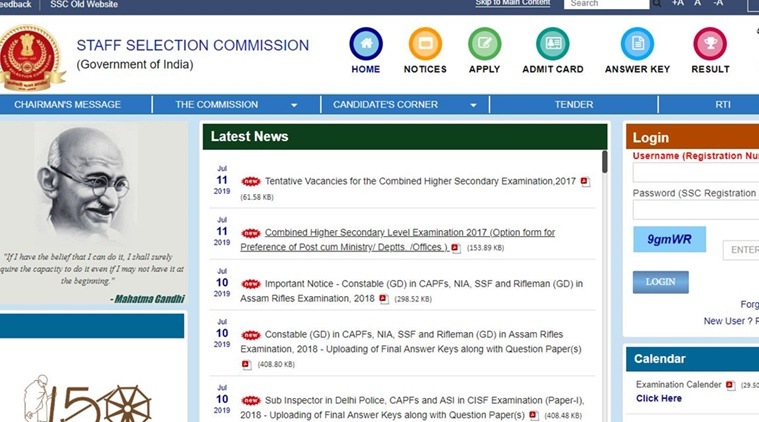
Task: Click the Latest News heading
Action: (249, 136)
